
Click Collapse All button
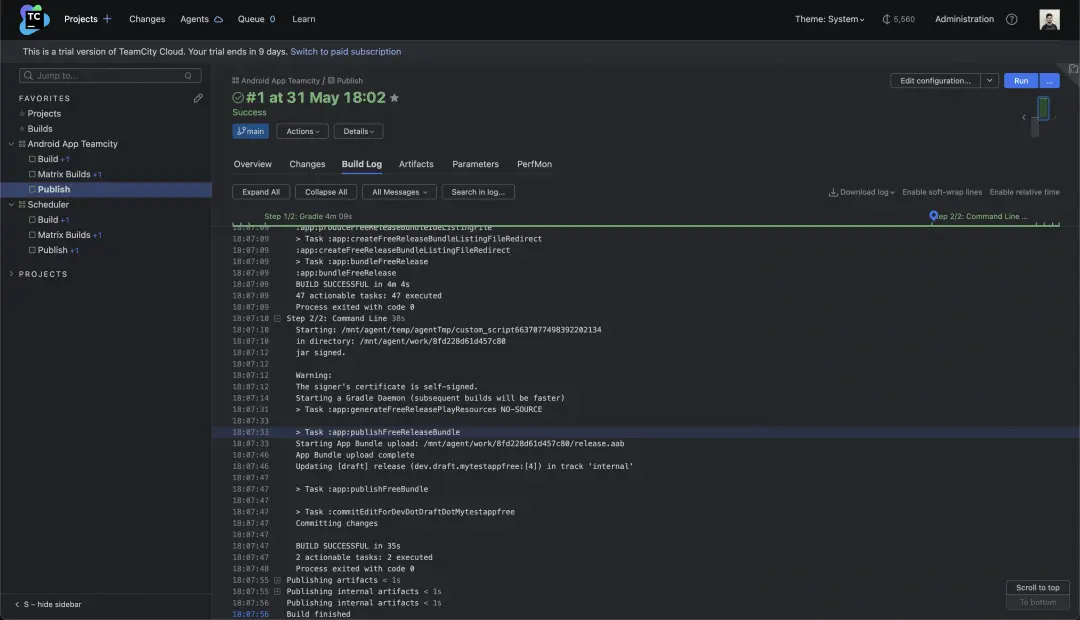pyautogui.click(x=326, y=192)
